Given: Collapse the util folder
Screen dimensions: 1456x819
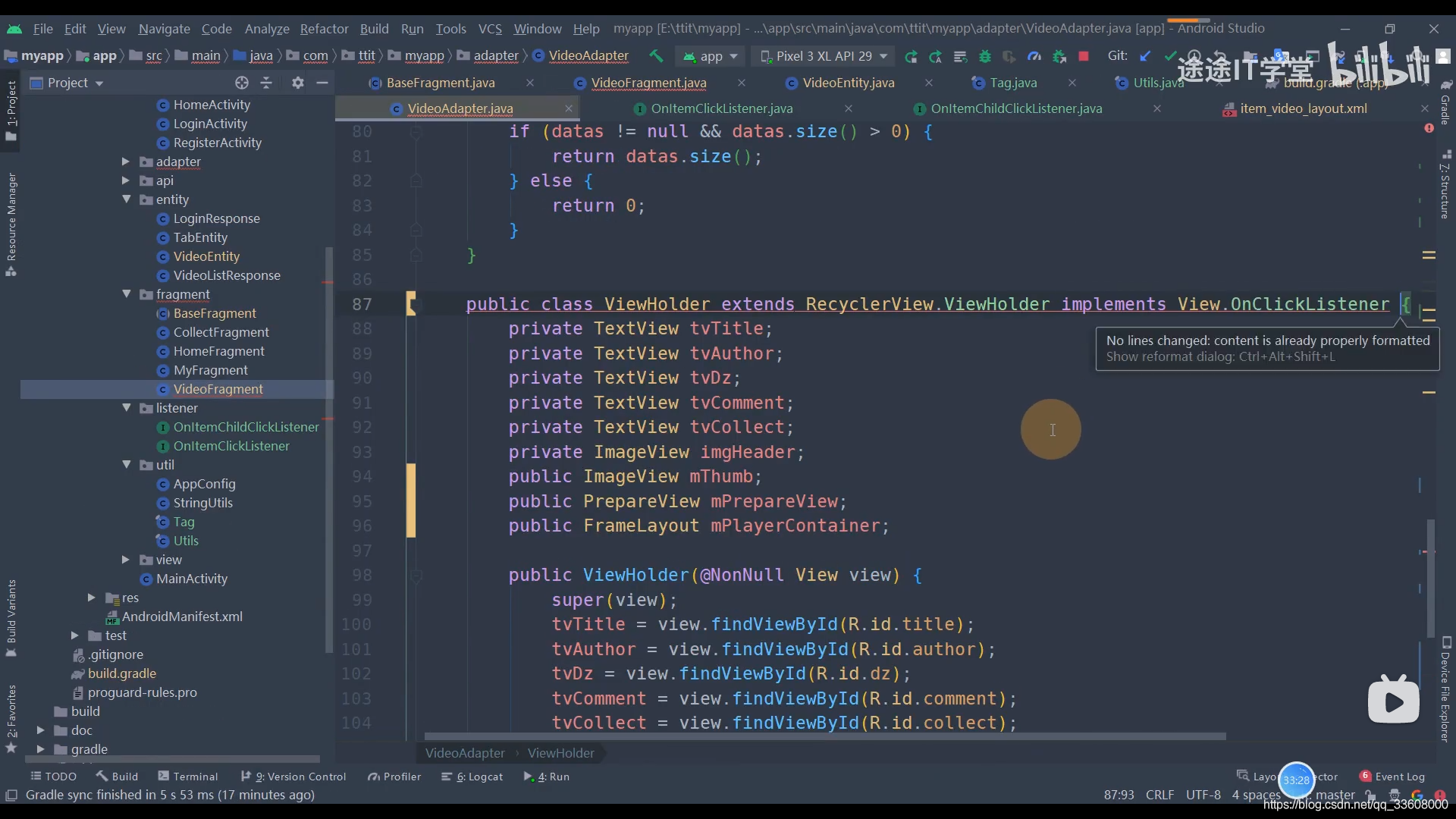Looking at the screenshot, I should coord(127,465).
